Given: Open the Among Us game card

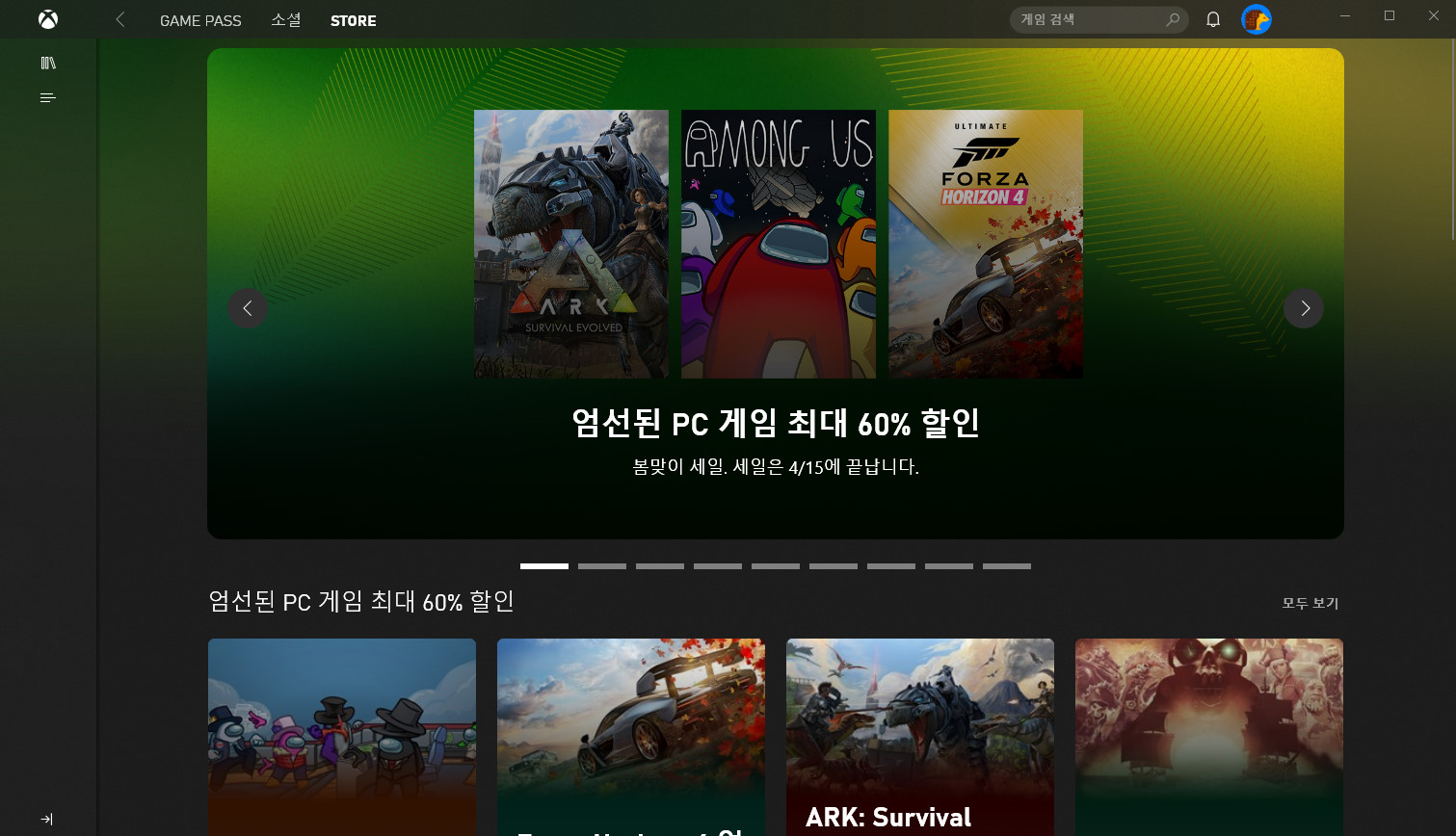Looking at the screenshot, I should (342, 737).
